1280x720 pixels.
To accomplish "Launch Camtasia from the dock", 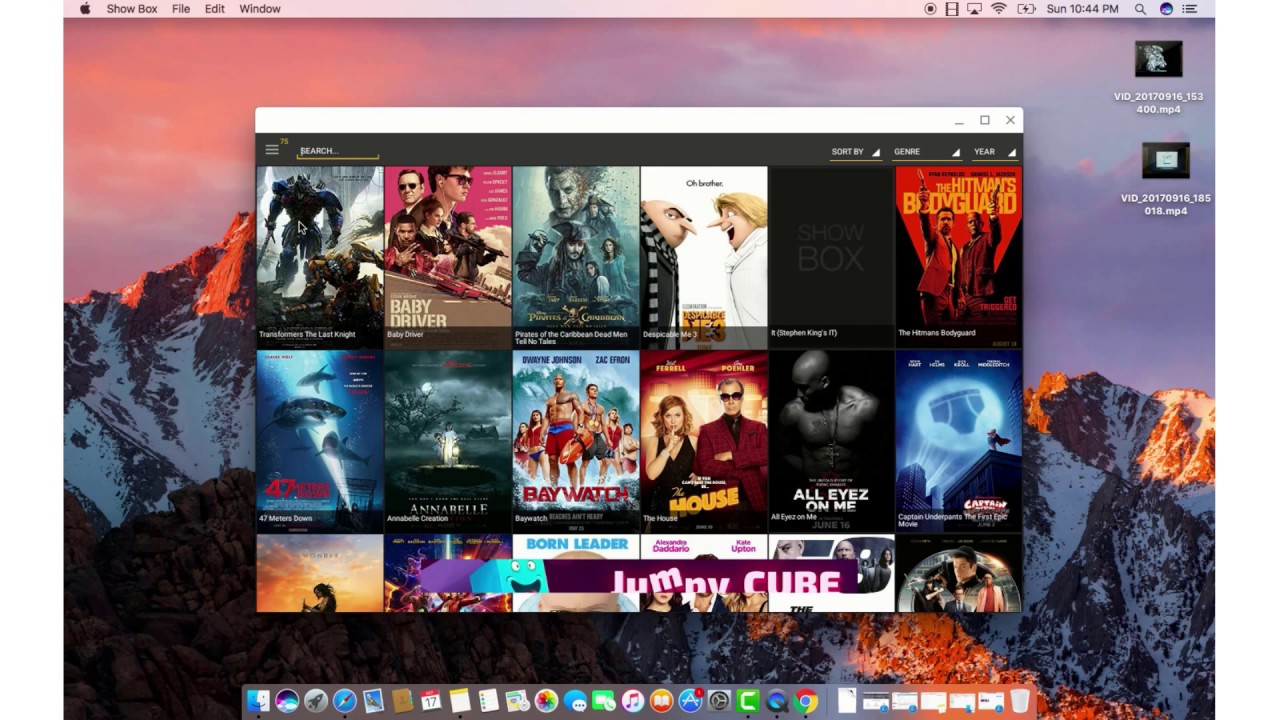I will (x=748, y=701).
